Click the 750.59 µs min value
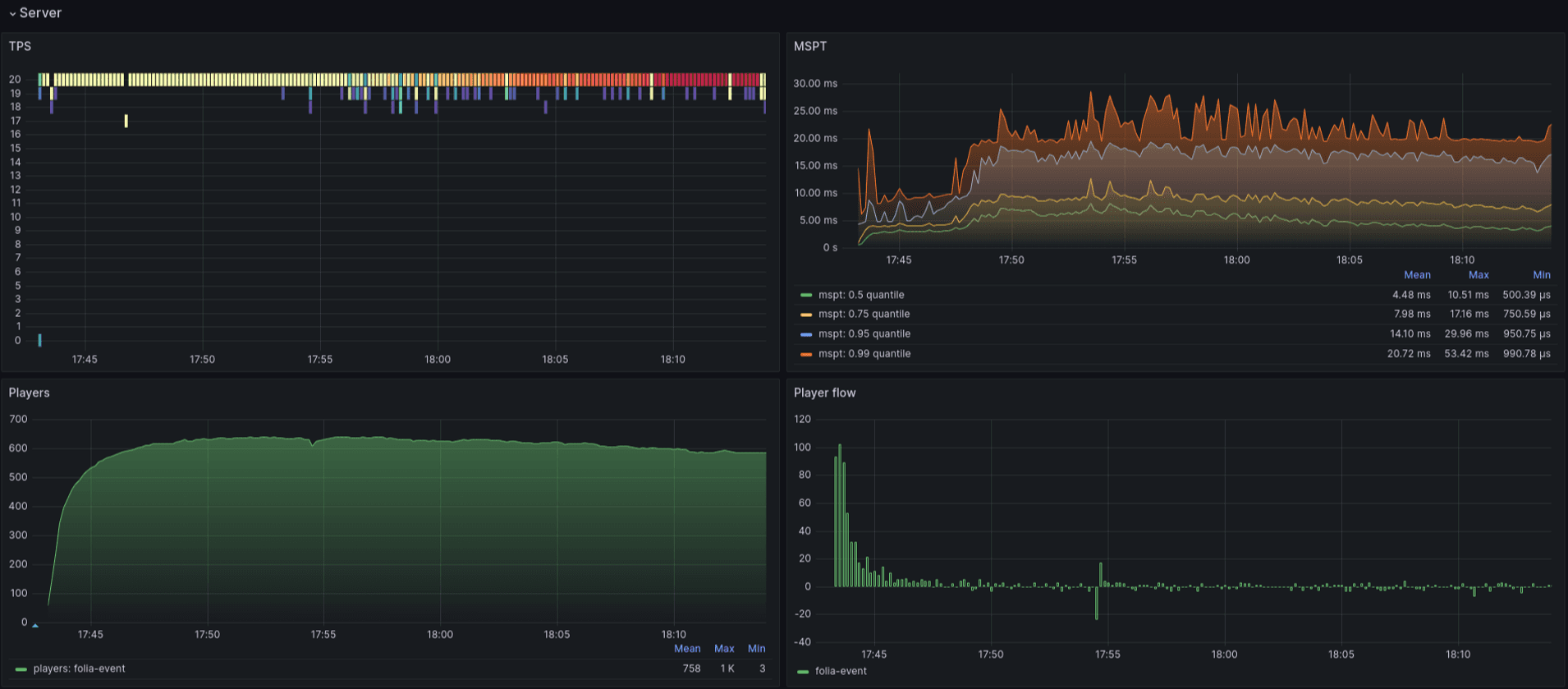Viewport: 1568px width, 689px height. 1526,314
